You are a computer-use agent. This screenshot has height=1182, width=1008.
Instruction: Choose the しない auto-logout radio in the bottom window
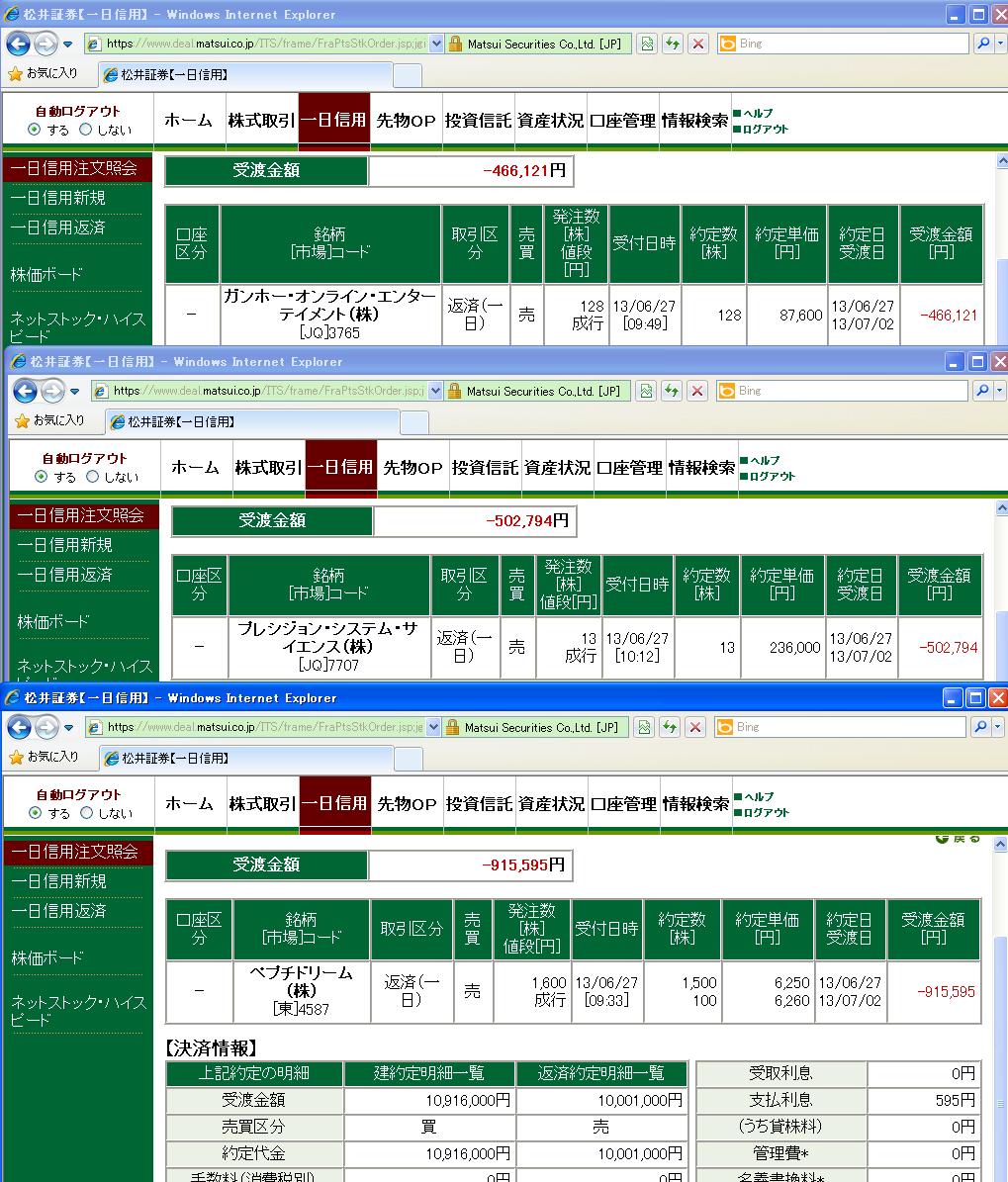[x=86, y=813]
